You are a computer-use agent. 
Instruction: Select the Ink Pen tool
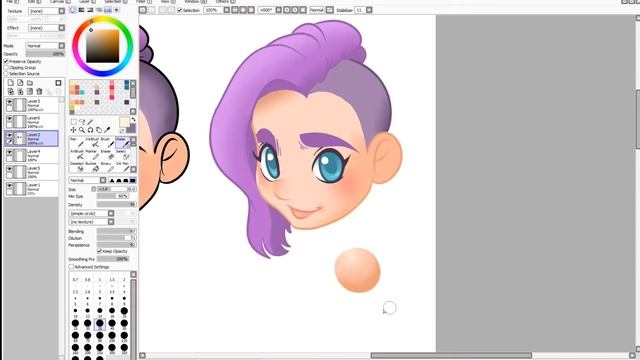(x=122, y=167)
